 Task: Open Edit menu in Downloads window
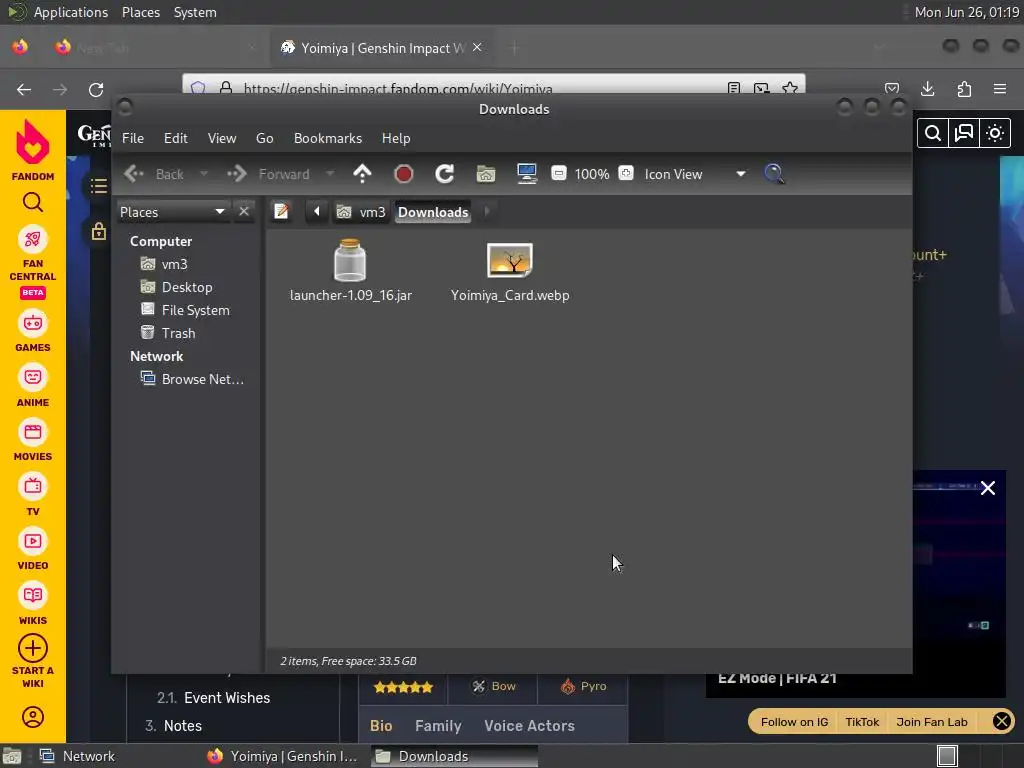pos(176,138)
